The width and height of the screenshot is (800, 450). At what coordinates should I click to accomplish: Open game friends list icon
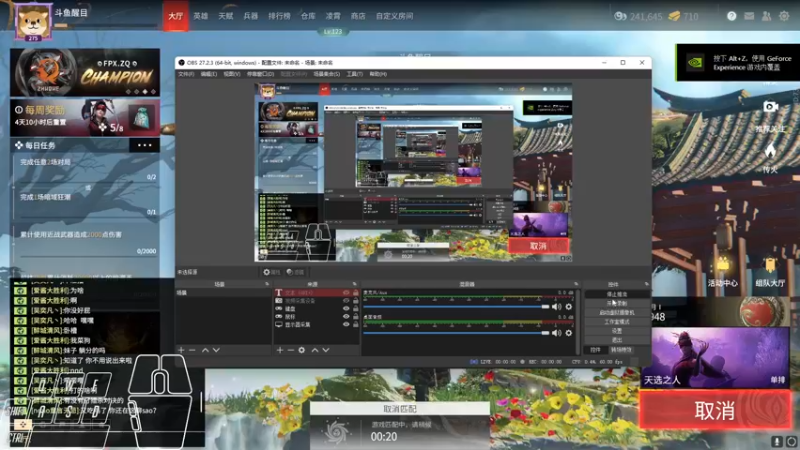(x=766, y=16)
